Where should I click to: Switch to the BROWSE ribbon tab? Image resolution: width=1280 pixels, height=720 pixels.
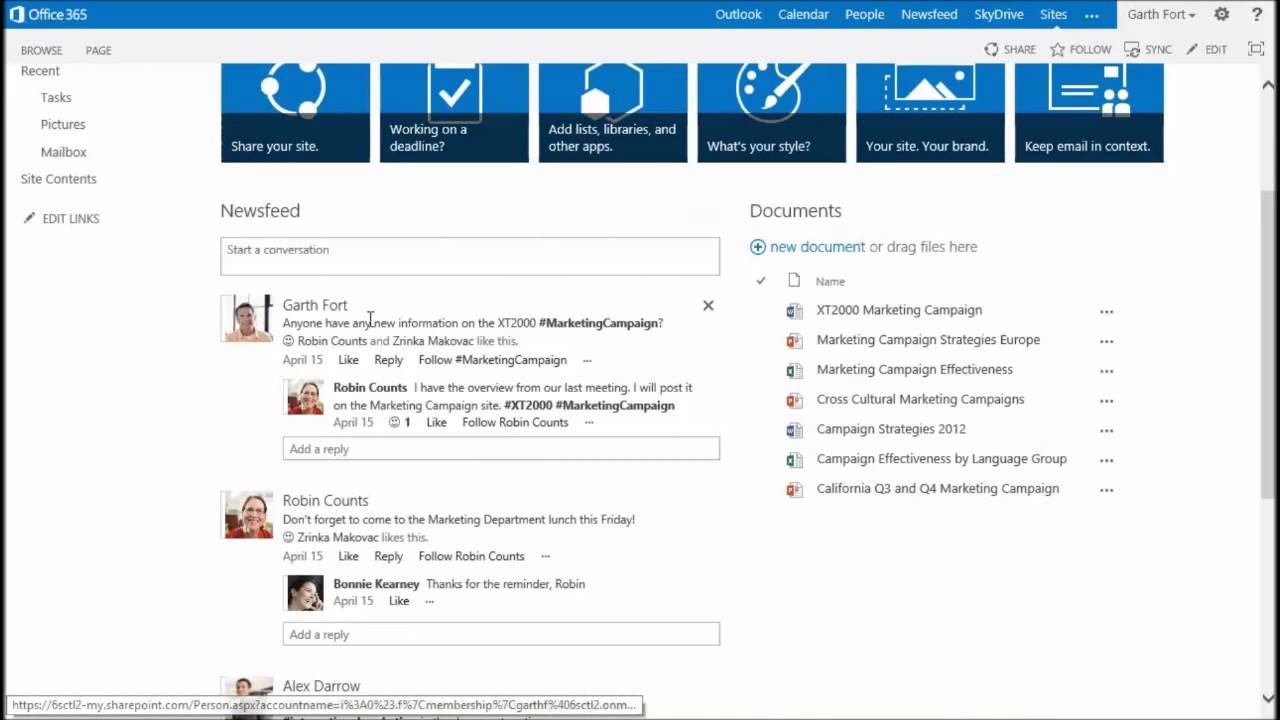(x=41, y=50)
